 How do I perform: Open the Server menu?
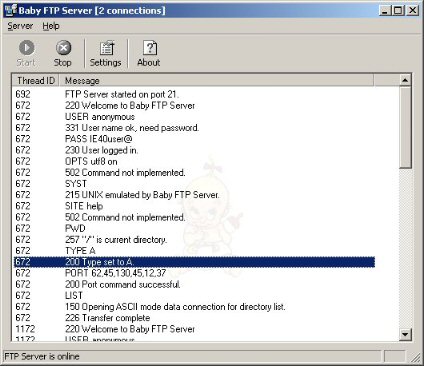click(x=20, y=26)
